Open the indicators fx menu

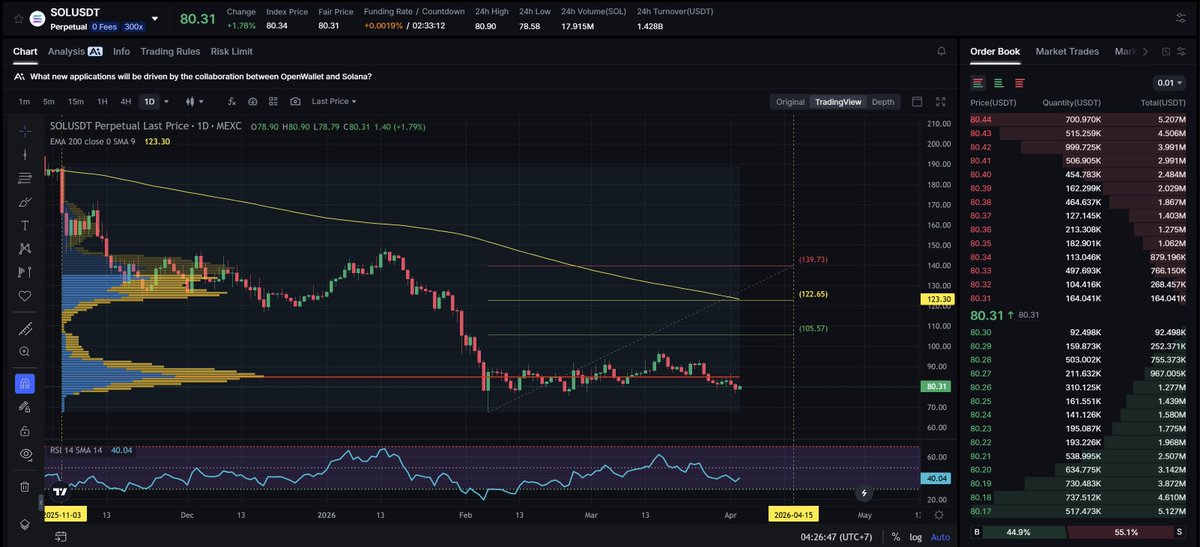coord(232,101)
